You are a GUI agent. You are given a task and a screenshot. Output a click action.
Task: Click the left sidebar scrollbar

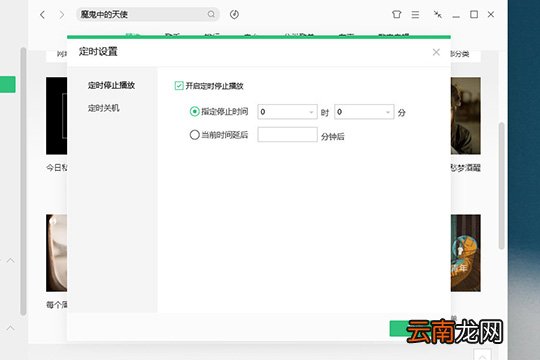23,181
